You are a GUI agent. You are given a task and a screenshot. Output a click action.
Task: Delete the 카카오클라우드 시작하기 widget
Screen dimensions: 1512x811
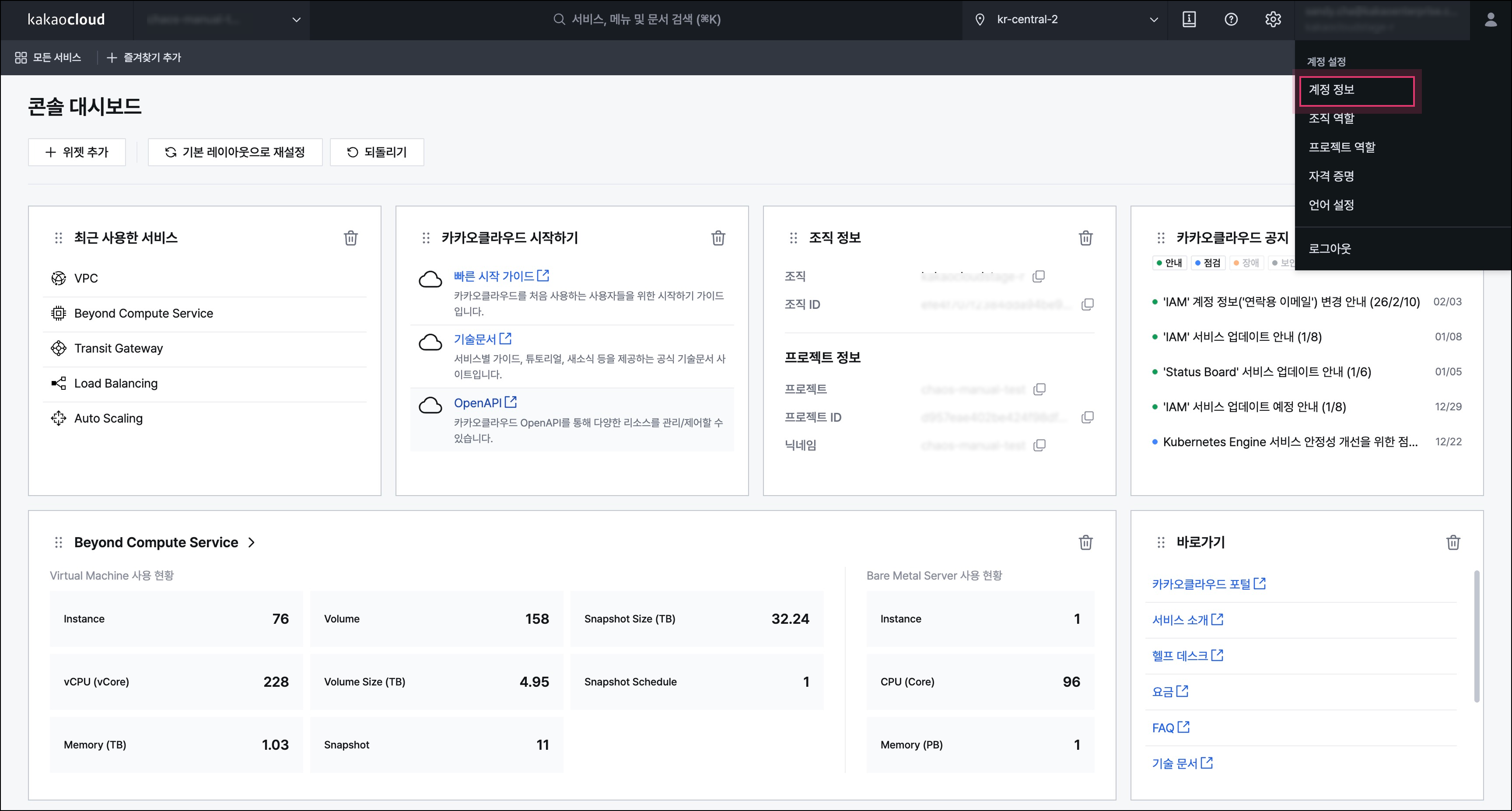[718, 238]
